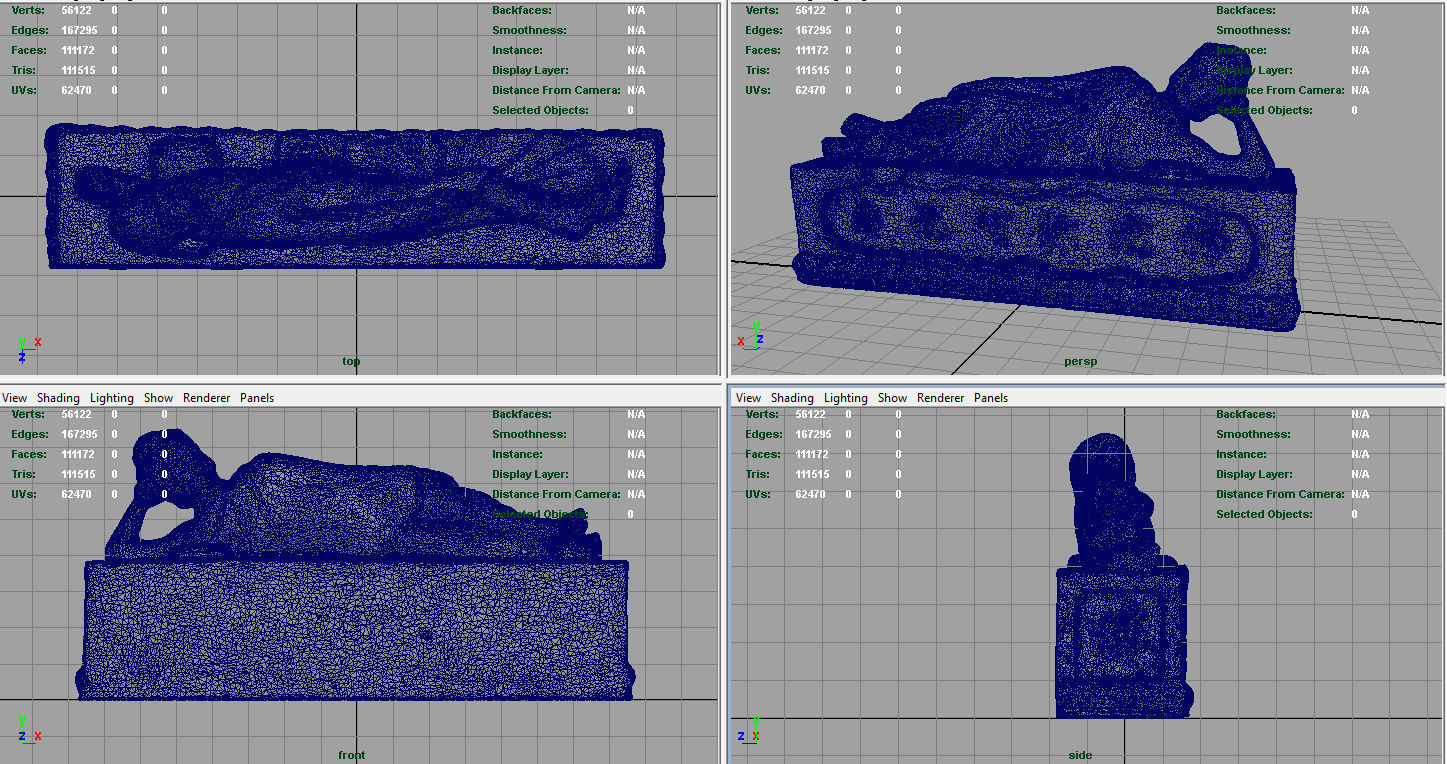Viewport: 1447px width, 764px height.
Task: Open the Panels menu in the side panel
Action: point(991,398)
